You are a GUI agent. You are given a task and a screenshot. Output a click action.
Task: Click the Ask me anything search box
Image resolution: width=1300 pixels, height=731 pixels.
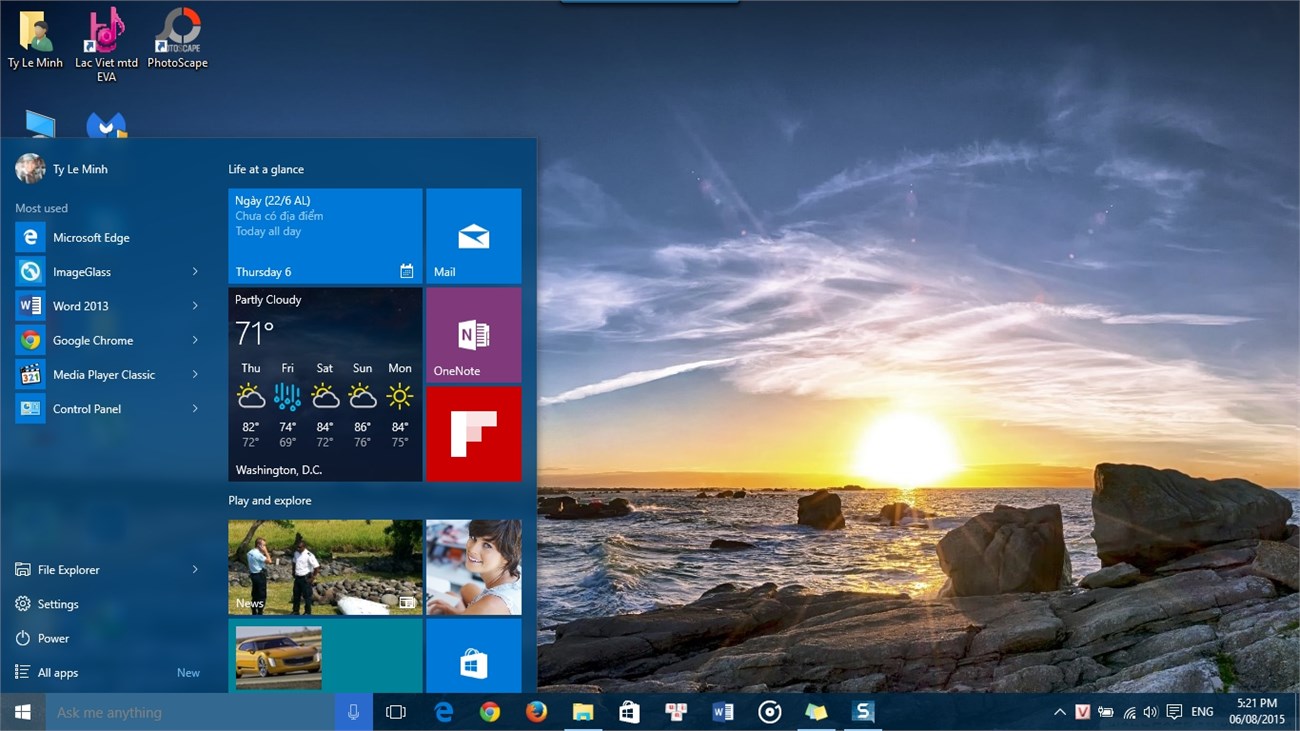(190, 712)
